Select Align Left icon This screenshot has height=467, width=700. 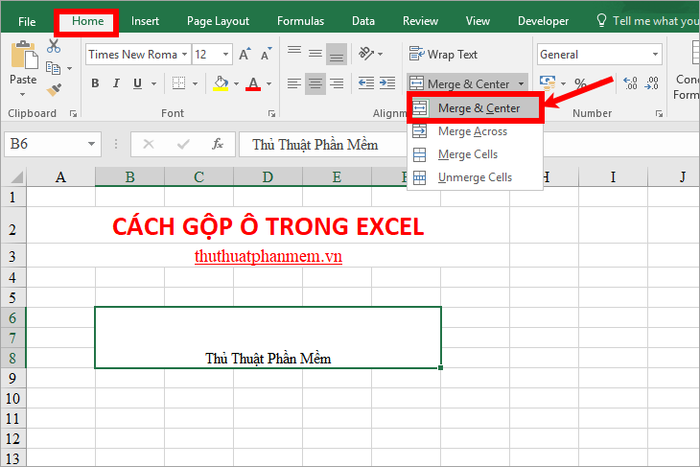[x=294, y=83]
